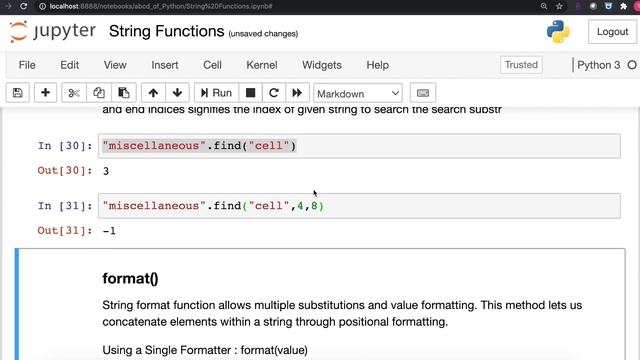The image size is (640, 360).
Task: Restart kernel and run all cells icon
Action: click(x=297, y=93)
